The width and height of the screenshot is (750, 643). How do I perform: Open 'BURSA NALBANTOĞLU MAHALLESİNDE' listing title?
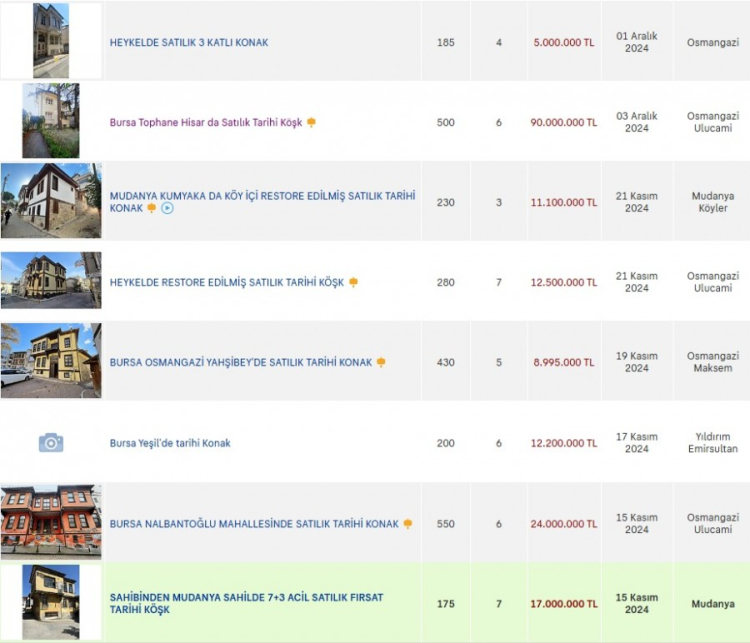click(254, 524)
